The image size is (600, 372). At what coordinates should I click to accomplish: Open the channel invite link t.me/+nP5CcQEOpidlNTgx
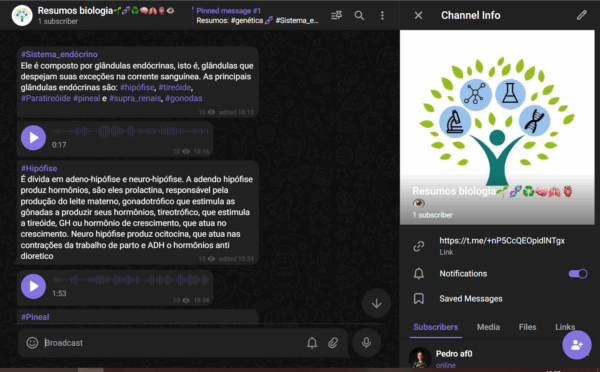(x=502, y=241)
